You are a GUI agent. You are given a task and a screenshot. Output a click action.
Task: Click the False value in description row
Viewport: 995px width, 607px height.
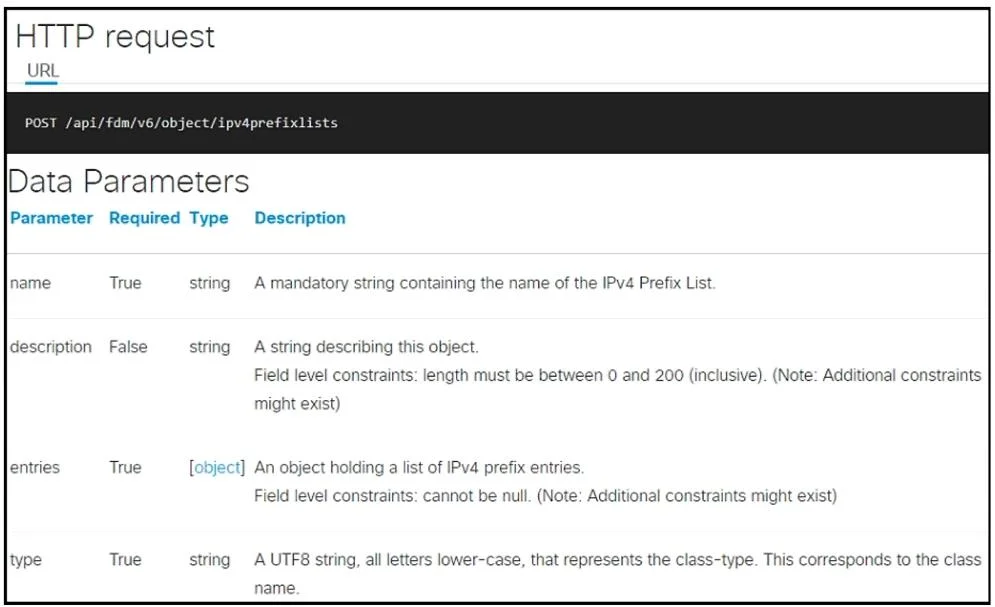tap(128, 347)
